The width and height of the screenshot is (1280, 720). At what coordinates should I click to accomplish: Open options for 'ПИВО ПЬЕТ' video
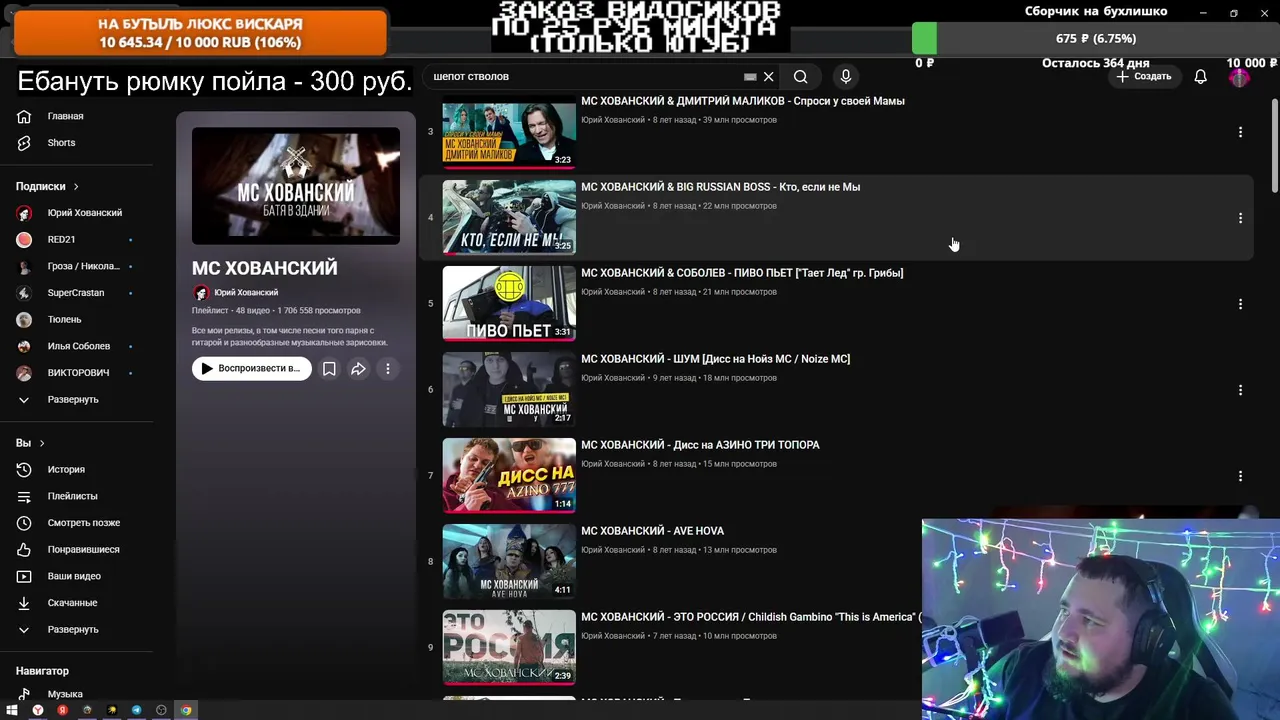click(1240, 304)
